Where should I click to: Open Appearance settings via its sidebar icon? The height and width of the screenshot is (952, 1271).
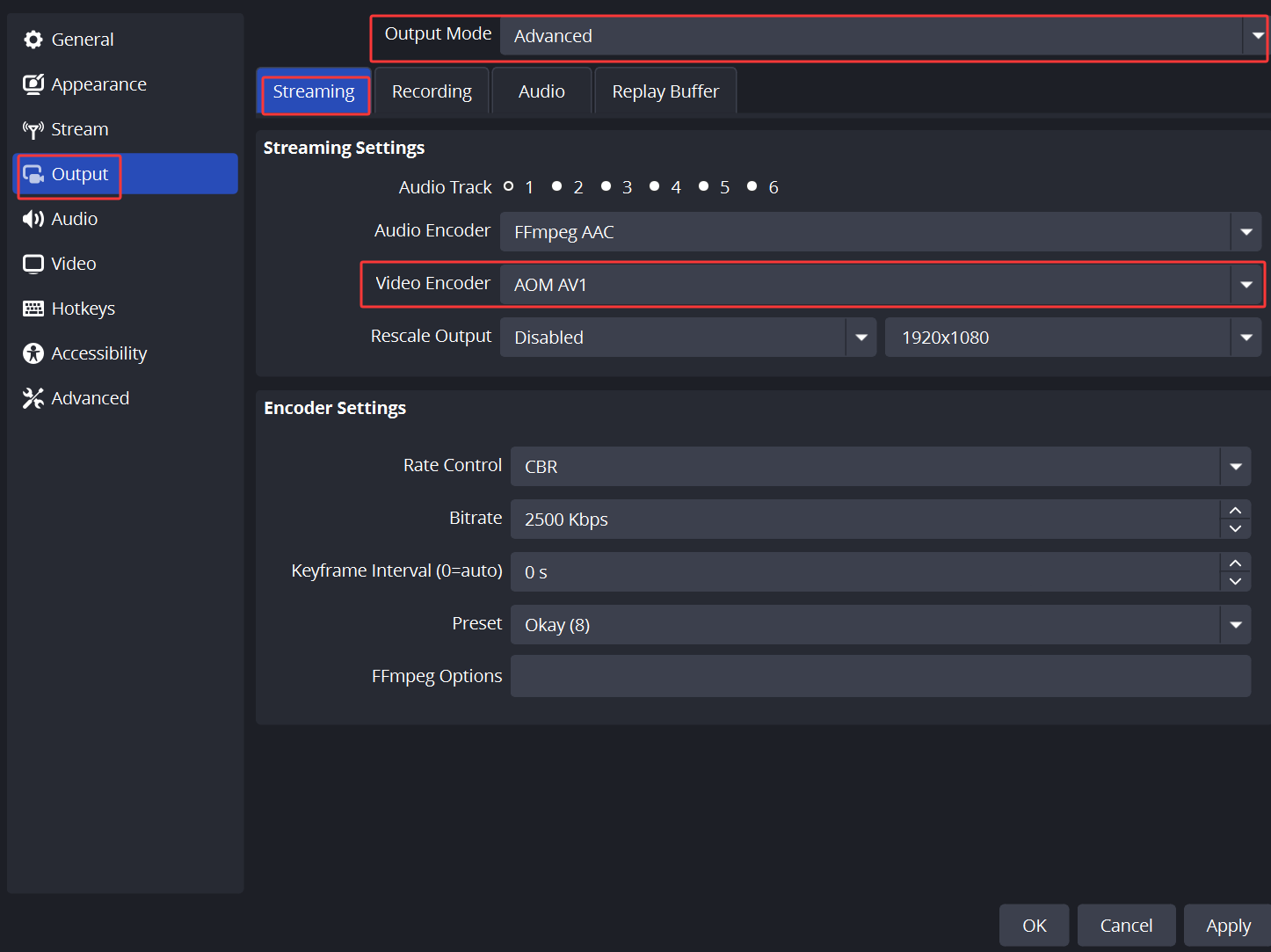[33, 84]
